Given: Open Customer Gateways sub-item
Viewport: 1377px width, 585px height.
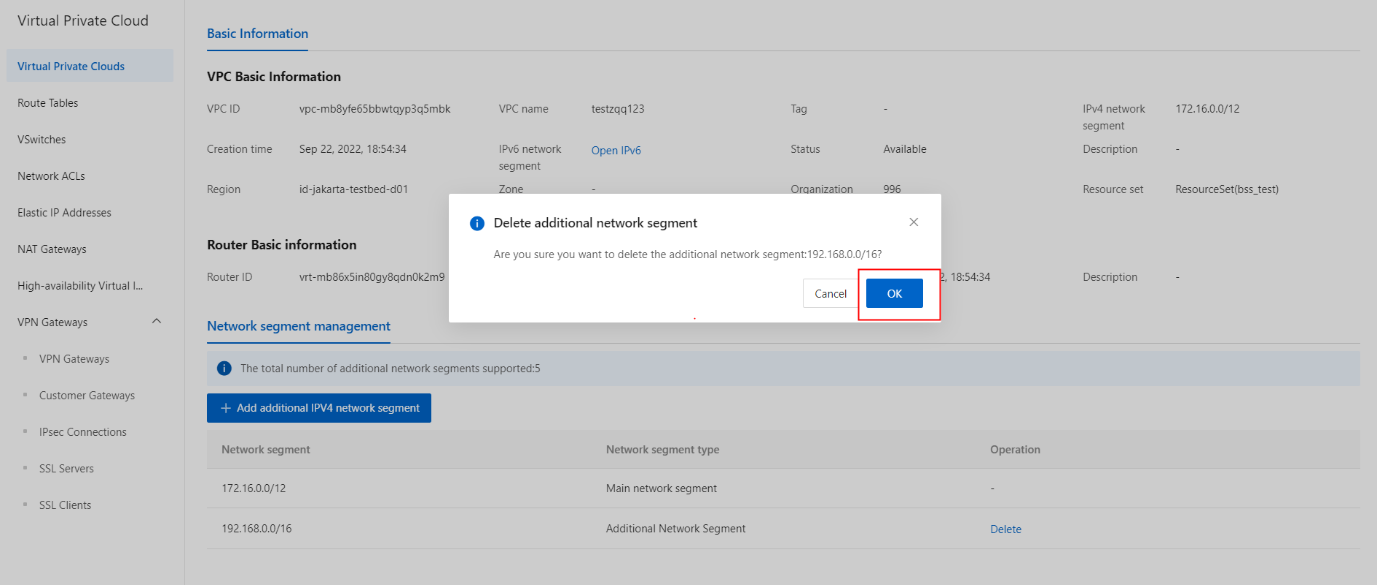Looking at the screenshot, I should point(87,395).
